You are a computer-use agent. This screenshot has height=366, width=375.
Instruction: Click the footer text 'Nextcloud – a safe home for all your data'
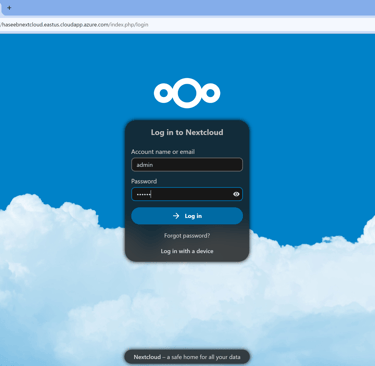point(187,357)
